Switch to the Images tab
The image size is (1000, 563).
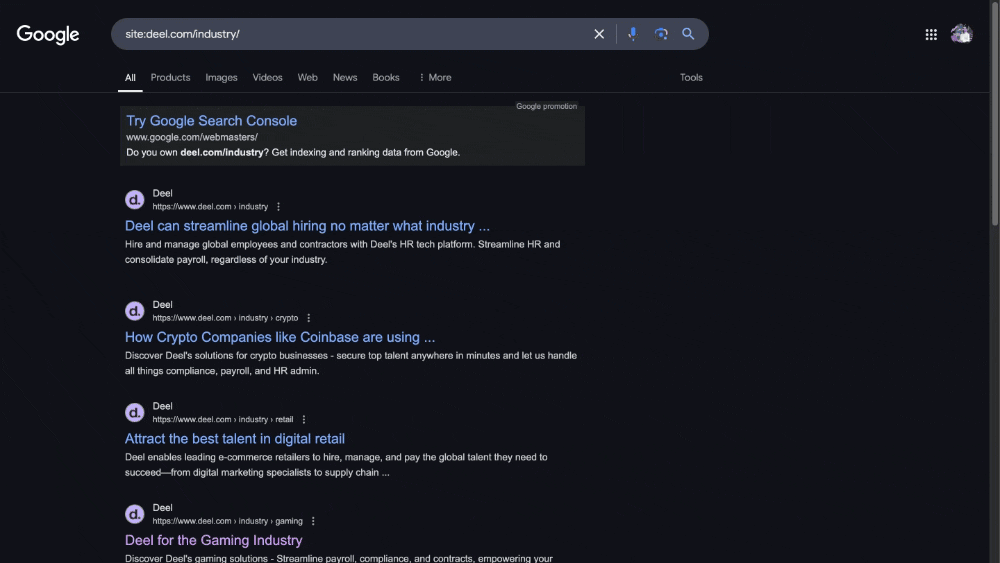point(221,78)
